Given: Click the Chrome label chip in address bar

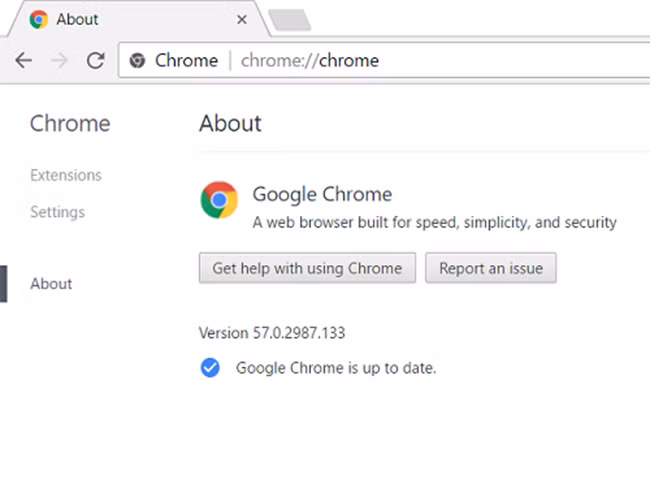Looking at the screenshot, I should tap(186, 61).
